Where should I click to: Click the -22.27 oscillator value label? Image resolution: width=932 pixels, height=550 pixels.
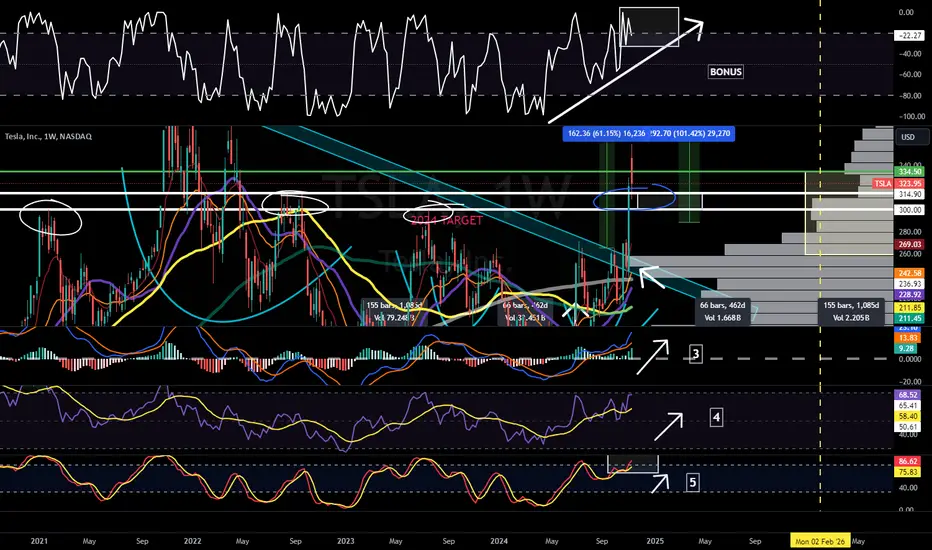[910, 36]
